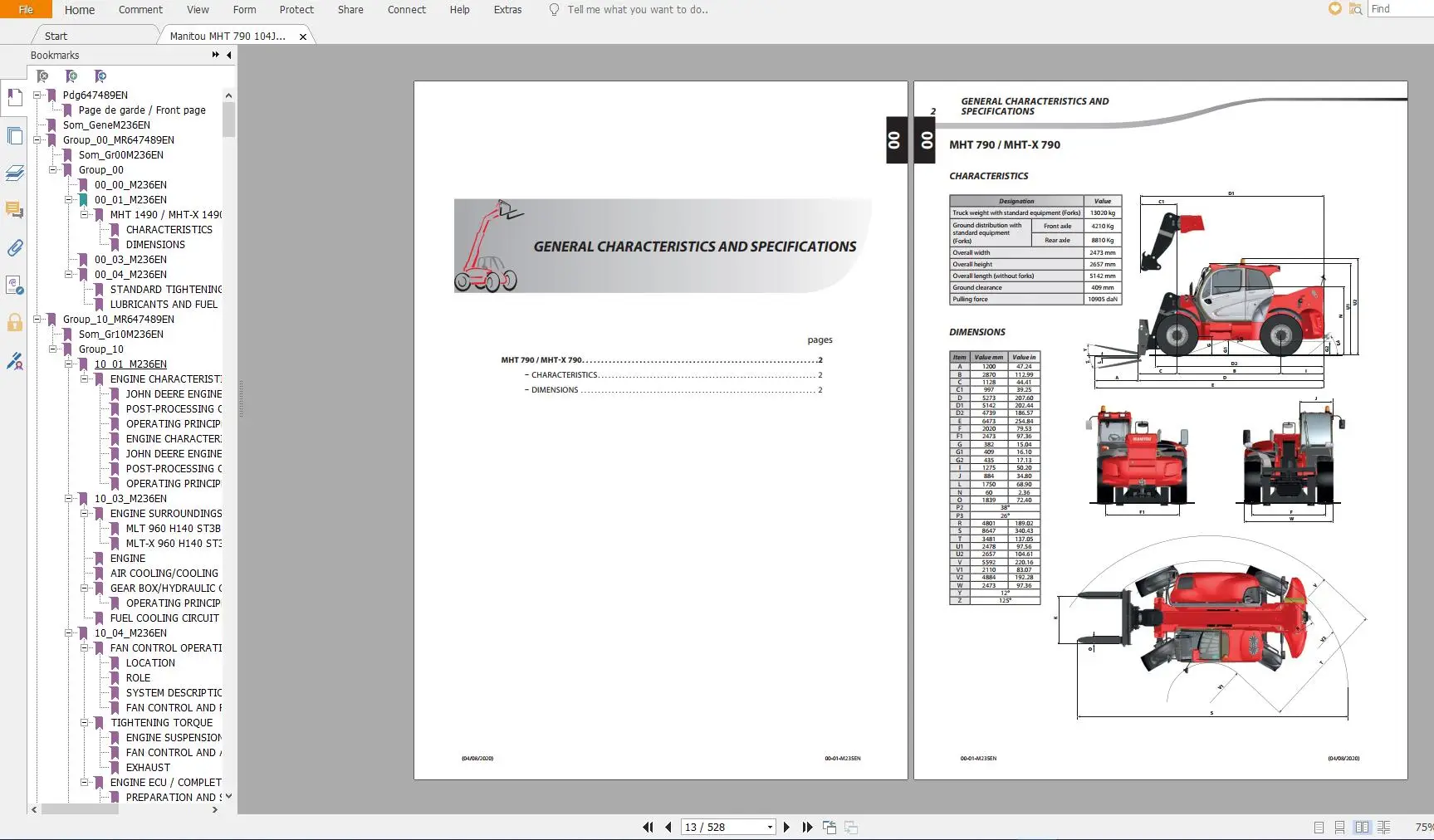Open the Security padlock panel

pos(15,323)
